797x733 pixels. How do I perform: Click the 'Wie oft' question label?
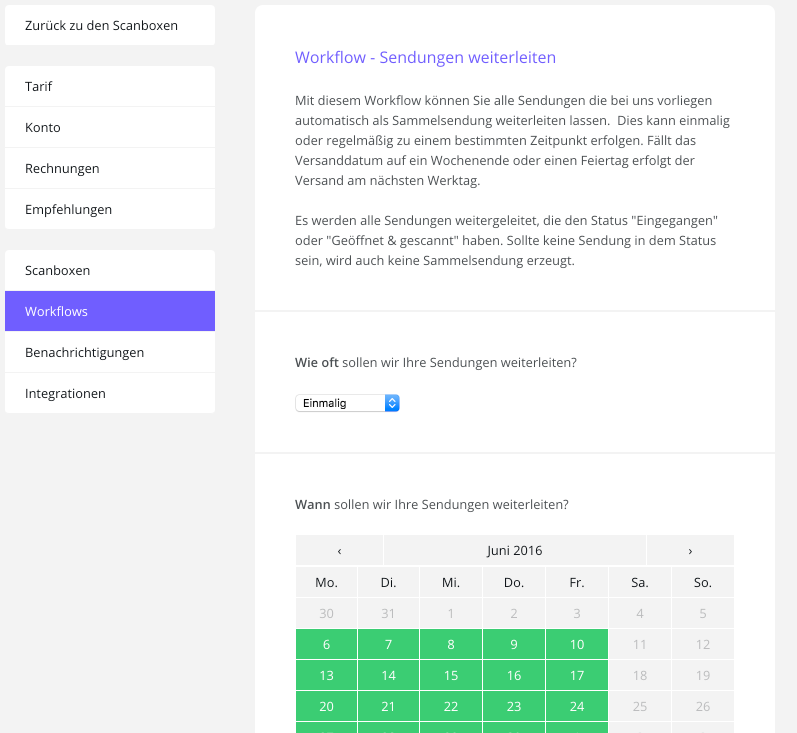pos(436,362)
